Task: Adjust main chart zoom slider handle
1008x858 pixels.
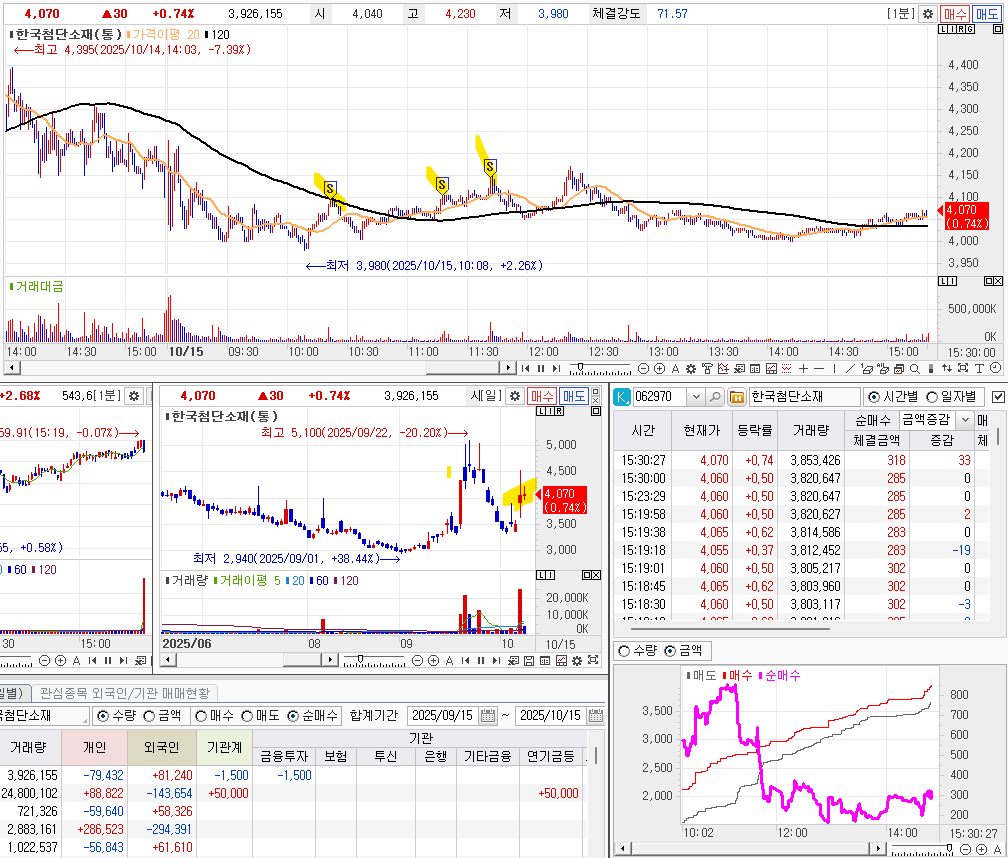Action: click(x=580, y=367)
